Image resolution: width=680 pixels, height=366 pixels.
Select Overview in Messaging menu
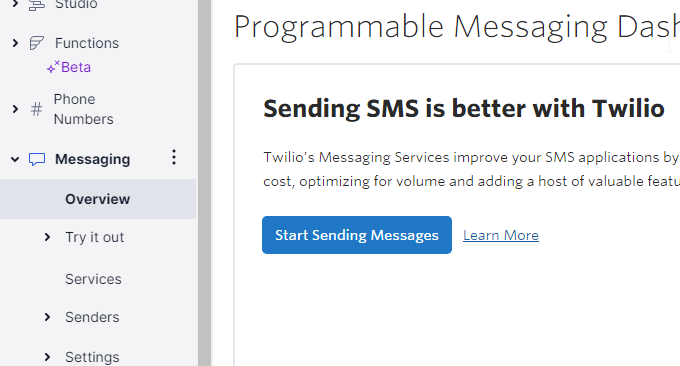(98, 199)
